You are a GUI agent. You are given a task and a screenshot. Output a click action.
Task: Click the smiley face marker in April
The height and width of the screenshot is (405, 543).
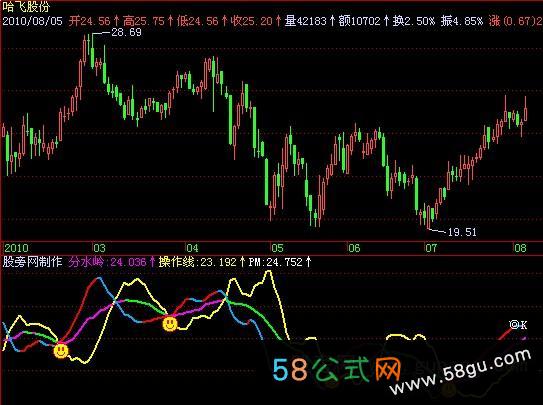click(170, 324)
